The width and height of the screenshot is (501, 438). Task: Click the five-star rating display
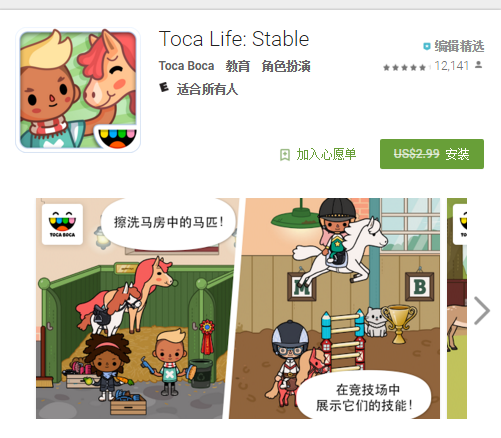click(404, 68)
